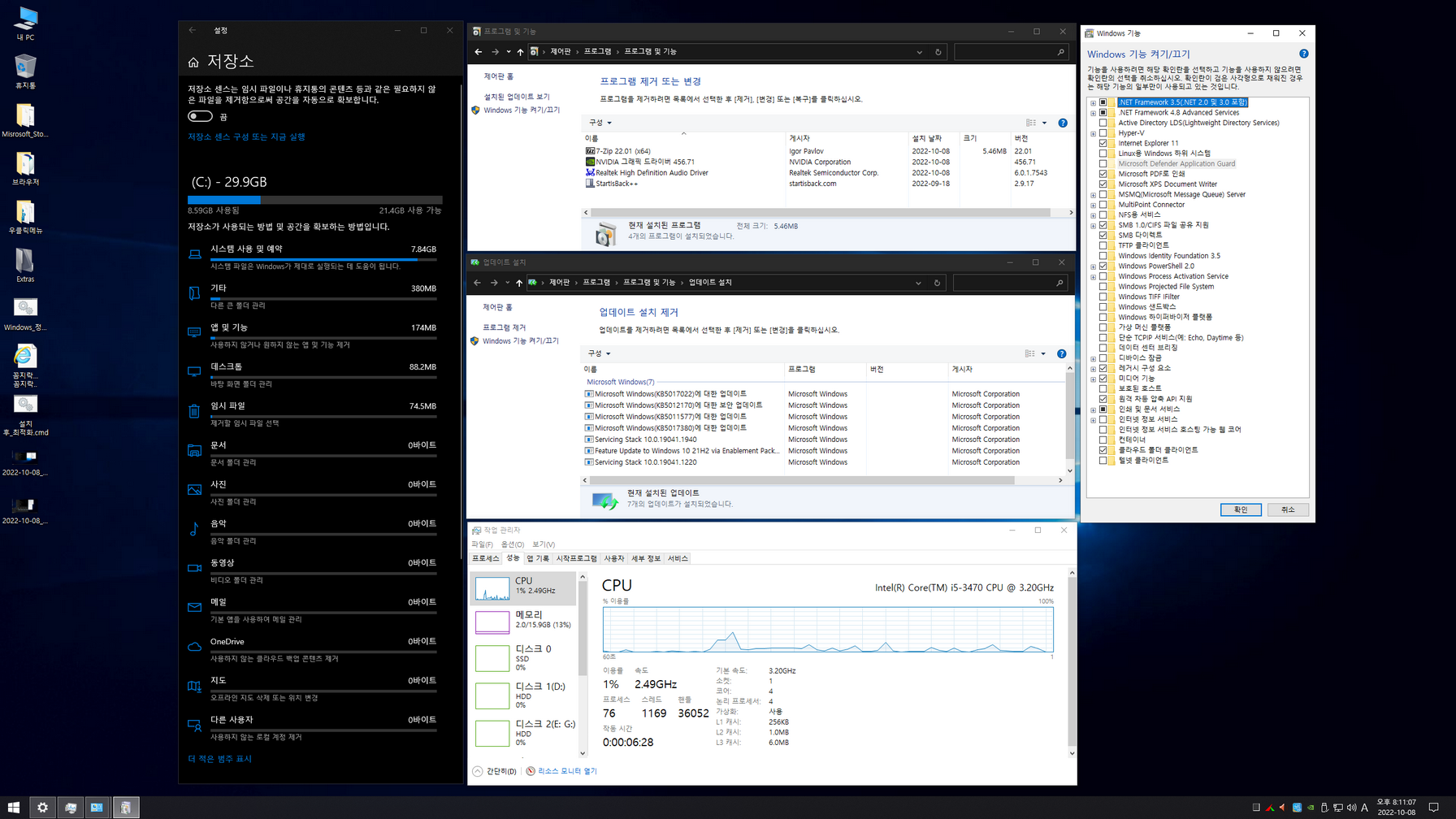The width and height of the screenshot is (1456, 819).
Task: Click the back arrow in 프로그램 및 기능 window
Action: [478, 52]
